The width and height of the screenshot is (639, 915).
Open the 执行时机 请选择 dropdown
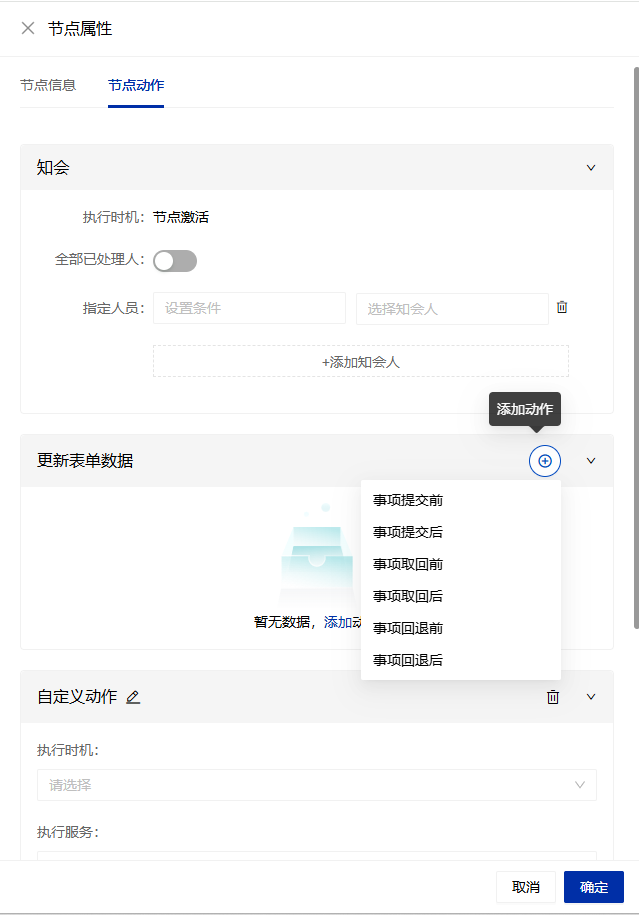(x=316, y=785)
